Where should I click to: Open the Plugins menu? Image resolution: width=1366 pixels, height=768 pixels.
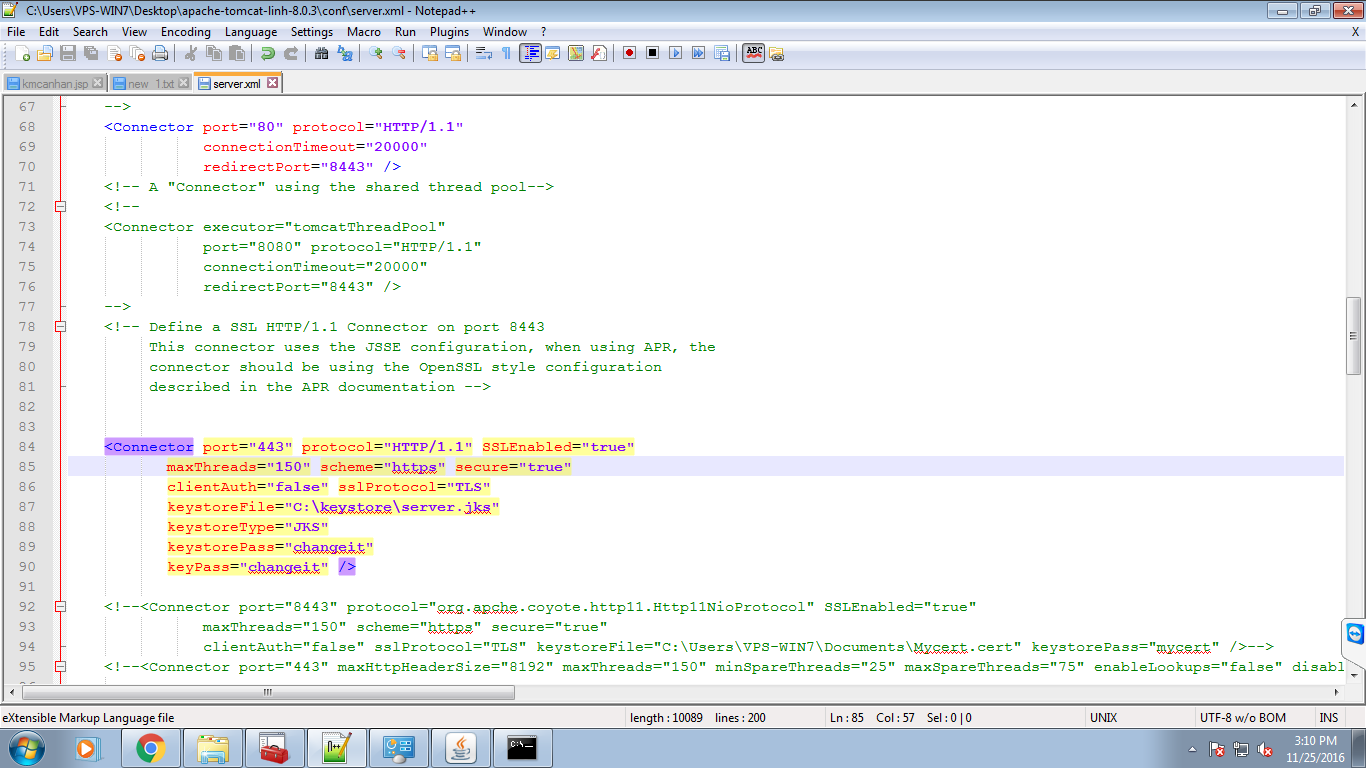click(449, 32)
